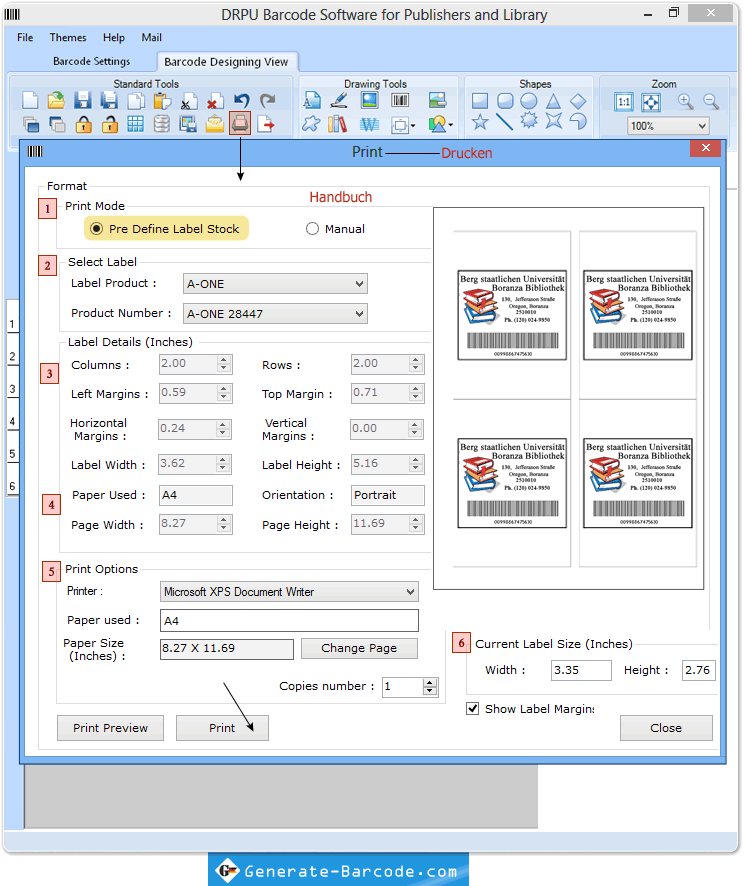Select the Picture drawing tool icon
744x886 pixels.
[x=370, y=101]
